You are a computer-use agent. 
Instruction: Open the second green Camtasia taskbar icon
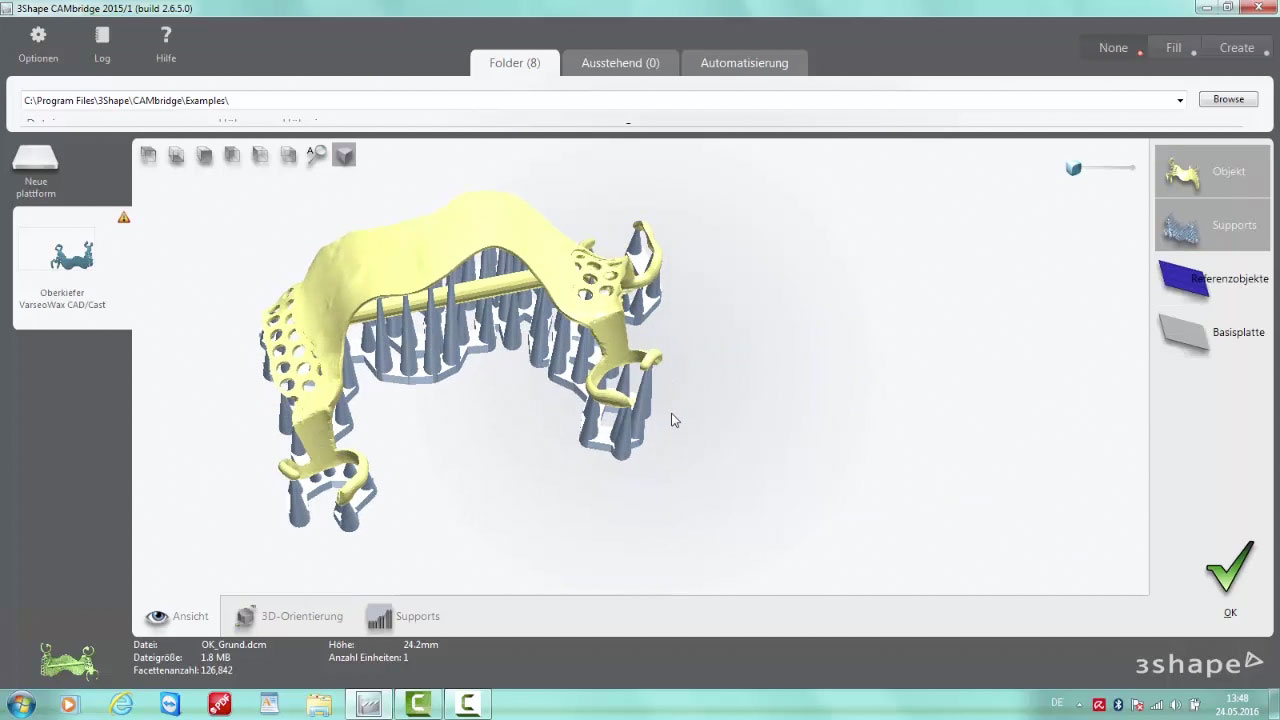pyautogui.click(x=468, y=704)
